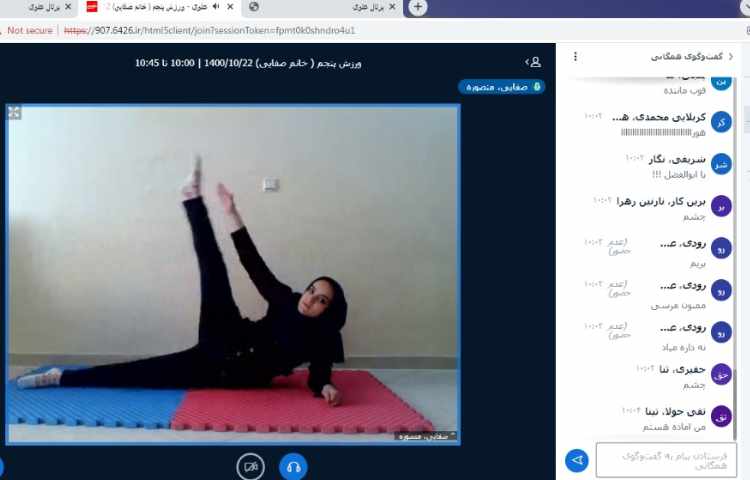750x480 pixels.
Task: Click the avatar of برین کار، نازنین زهرا
Action: tap(721, 207)
